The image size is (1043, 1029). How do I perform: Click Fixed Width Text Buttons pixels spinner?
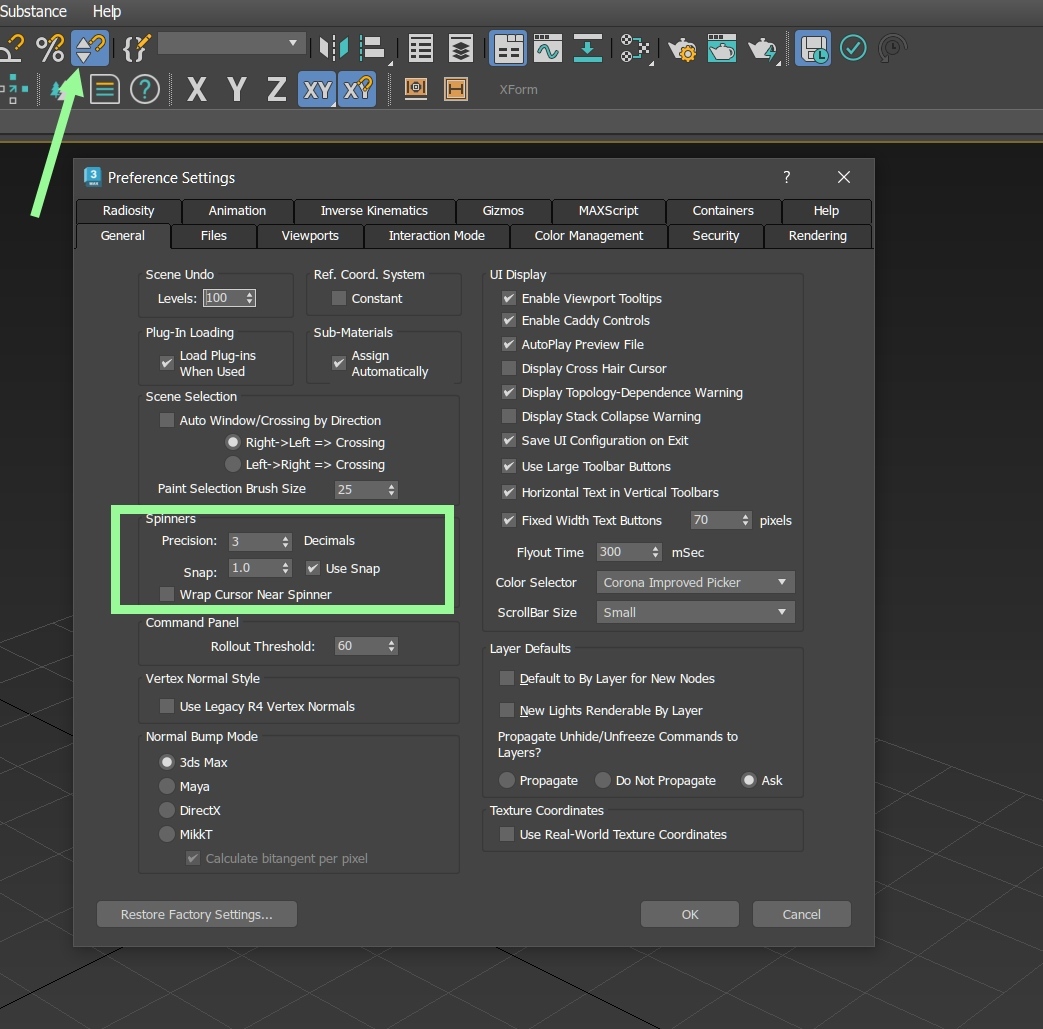[745, 520]
